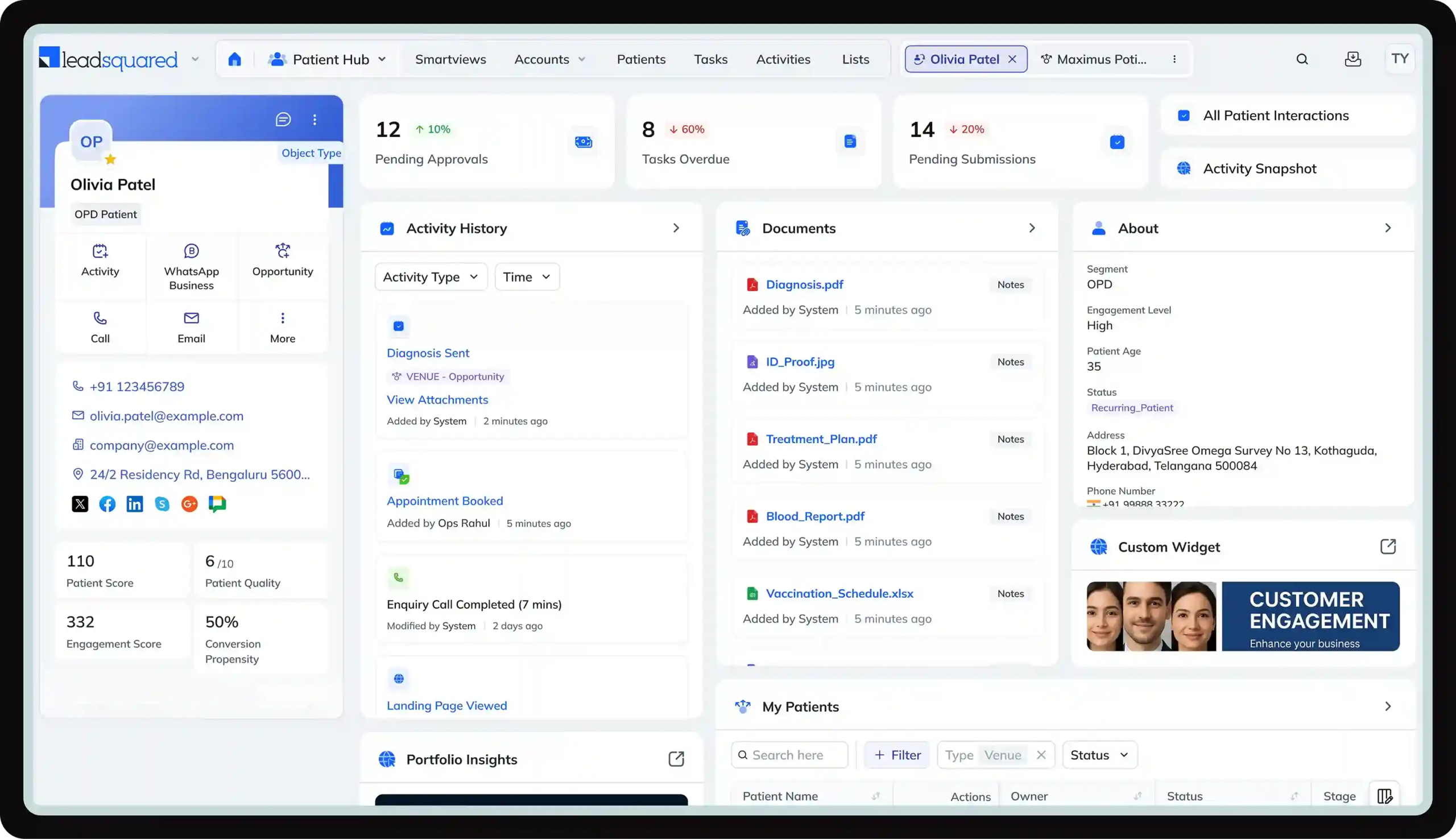Click the search magnifier icon in header
Screen dimensions: 1456x839
pyautogui.click(x=1302, y=59)
